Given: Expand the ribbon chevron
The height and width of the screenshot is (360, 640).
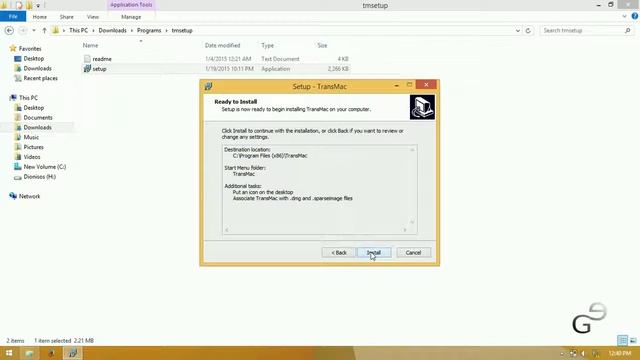Looking at the screenshot, I should tap(624, 17).
